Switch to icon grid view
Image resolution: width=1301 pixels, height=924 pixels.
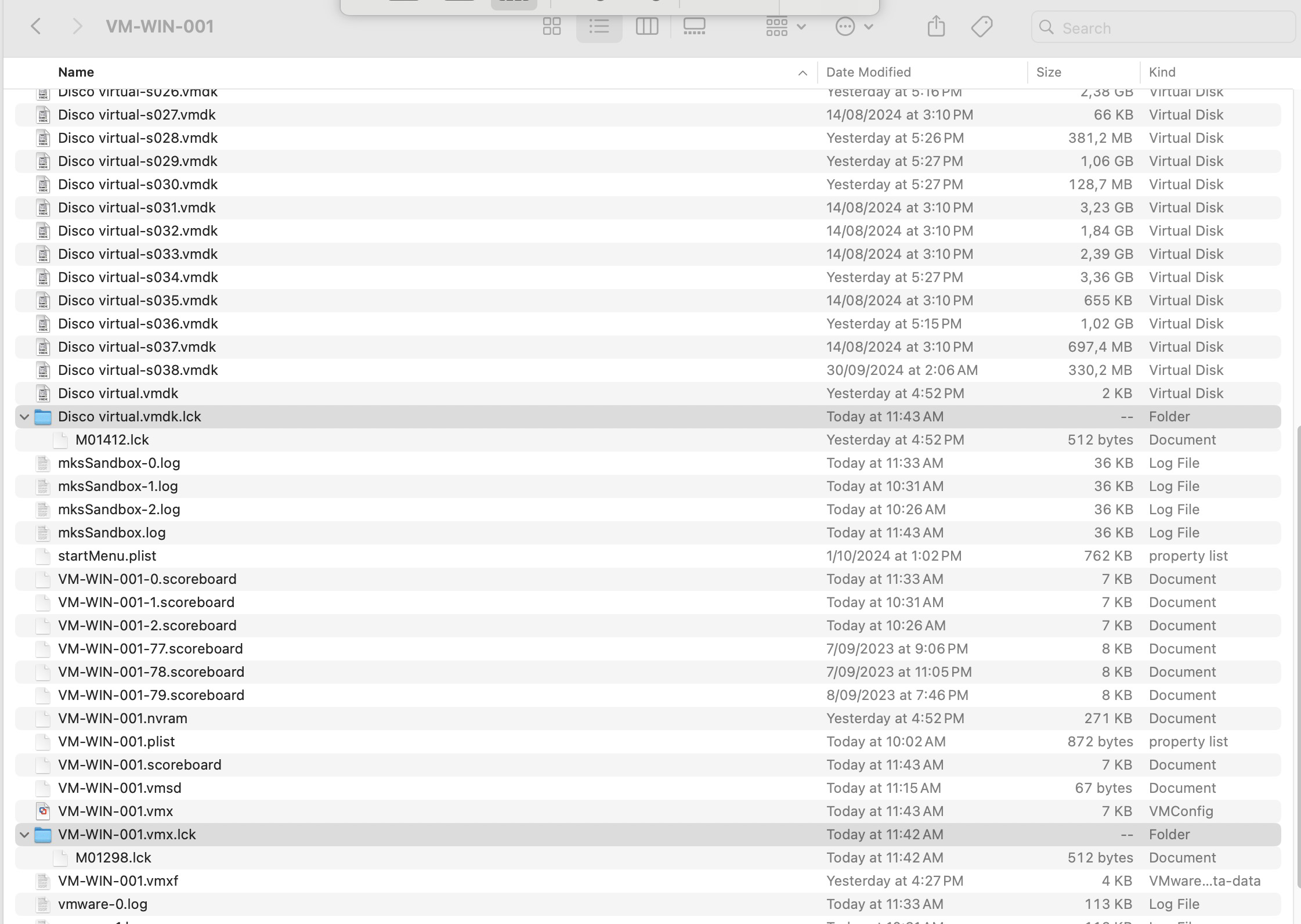[551, 27]
